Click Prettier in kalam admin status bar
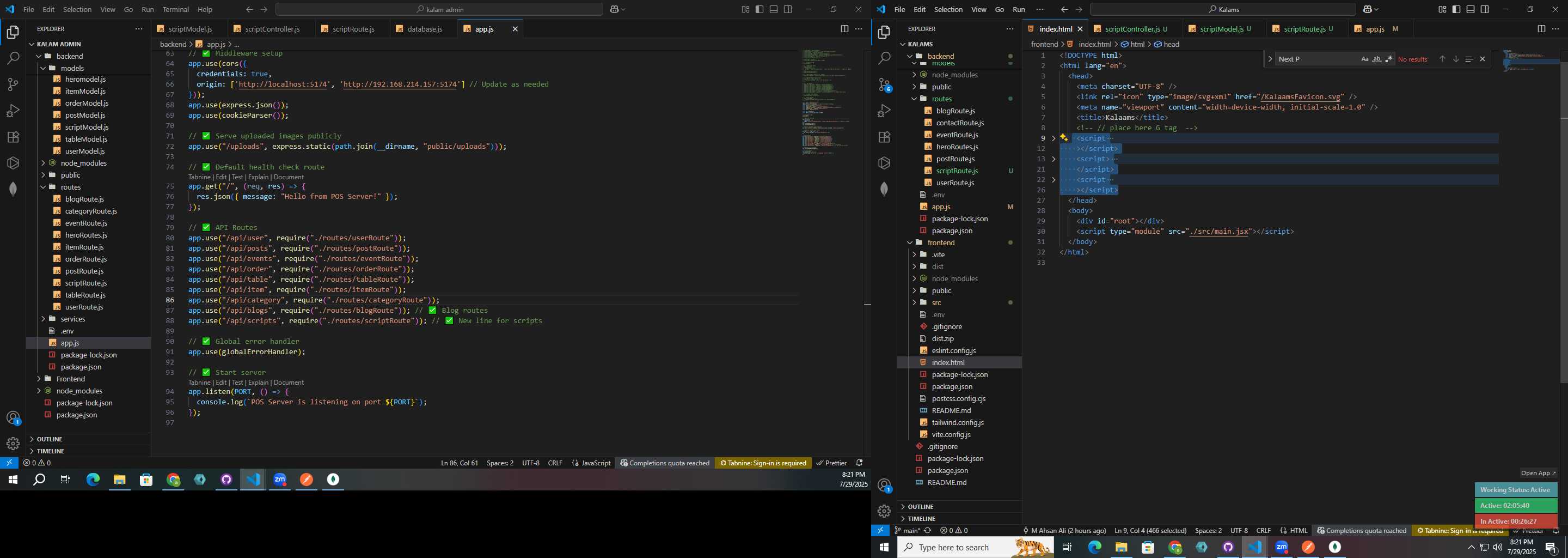The width and height of the screenshot is (1568, 558). 831,463
